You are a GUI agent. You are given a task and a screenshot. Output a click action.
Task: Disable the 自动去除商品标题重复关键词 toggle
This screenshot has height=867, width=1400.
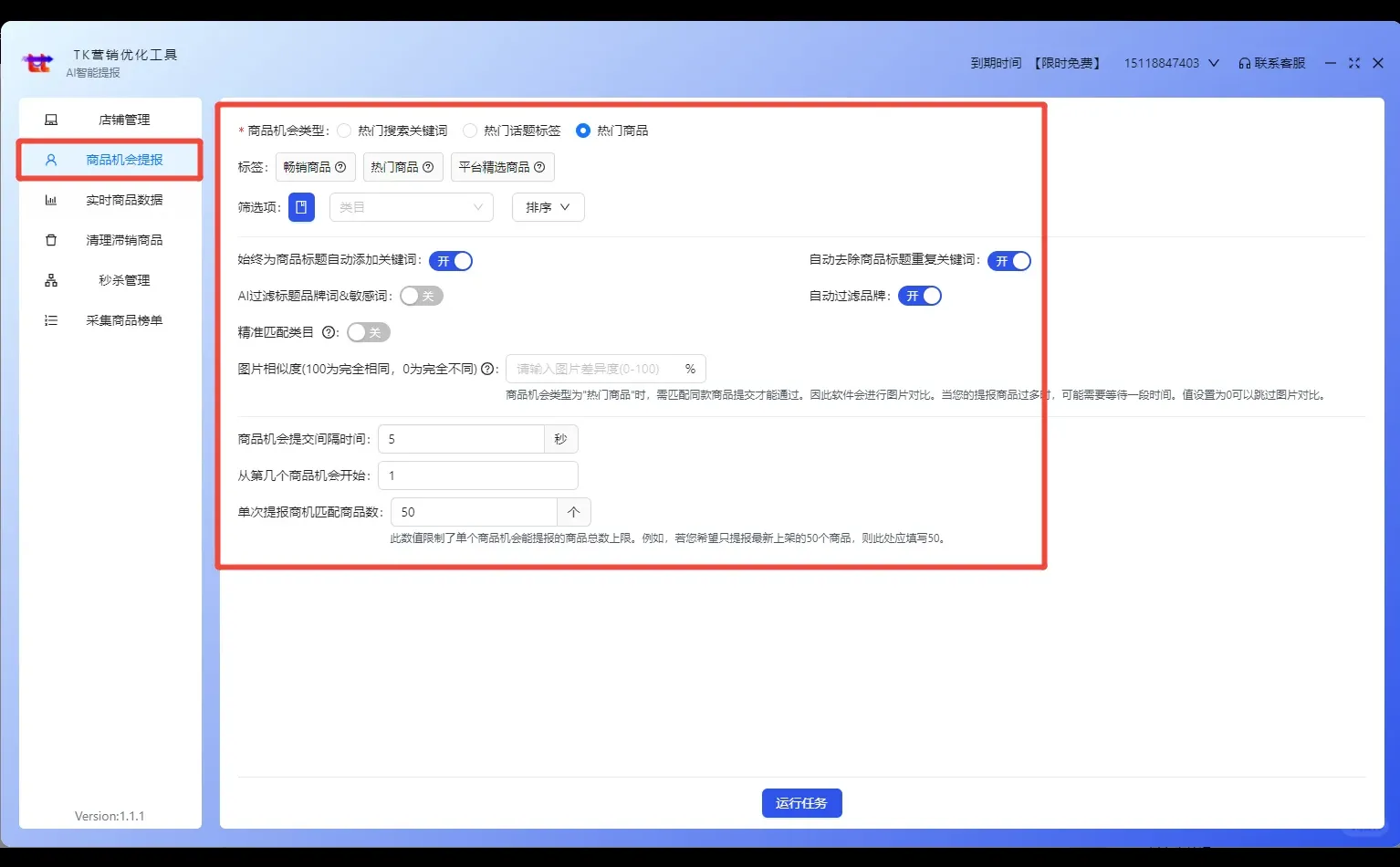[1008, 261]
